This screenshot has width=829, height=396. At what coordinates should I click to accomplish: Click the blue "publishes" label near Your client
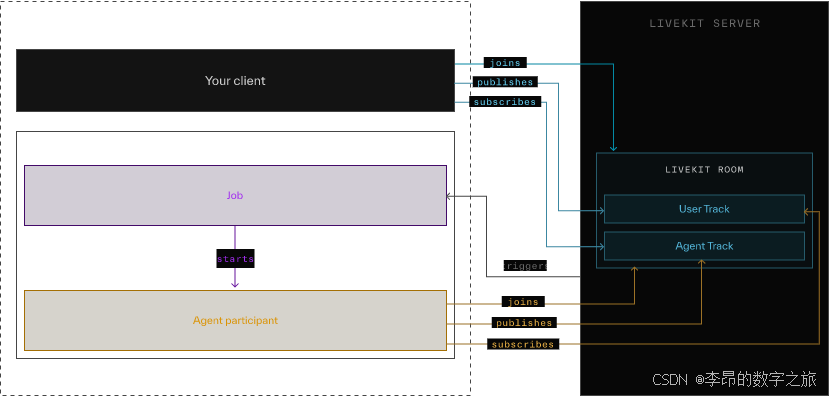click(505, 82)
